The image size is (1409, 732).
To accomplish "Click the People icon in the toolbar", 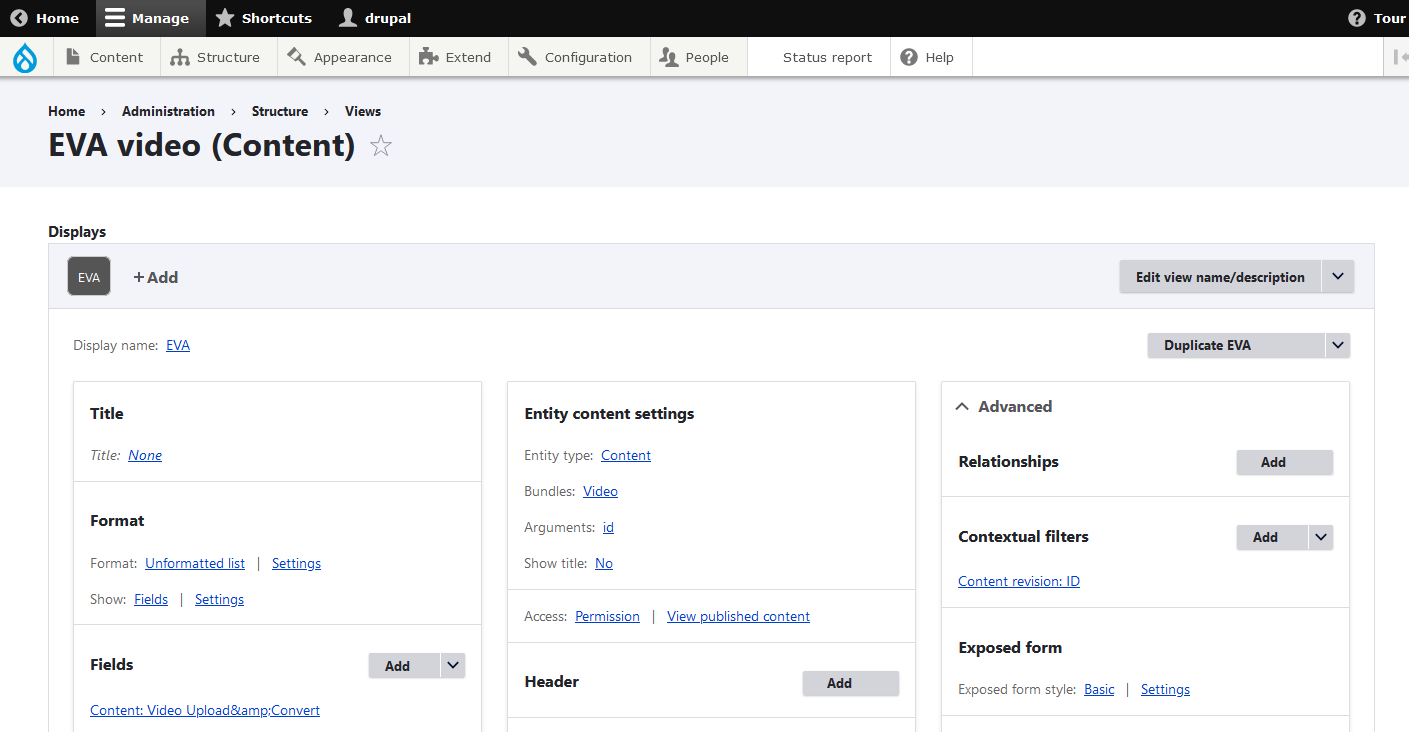I will click(667, 56).
